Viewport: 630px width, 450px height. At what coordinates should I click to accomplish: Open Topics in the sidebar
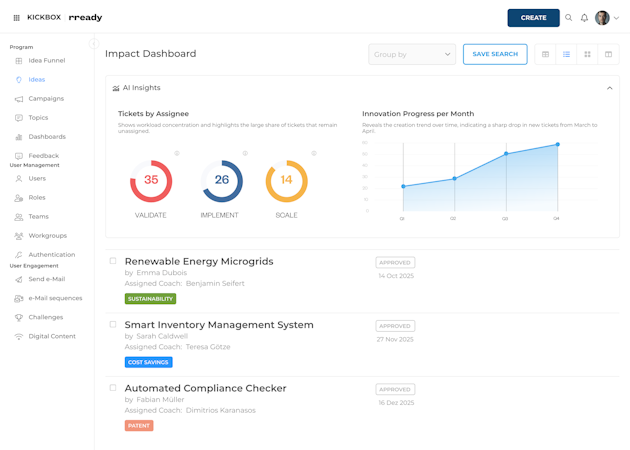tap(38, 118)
